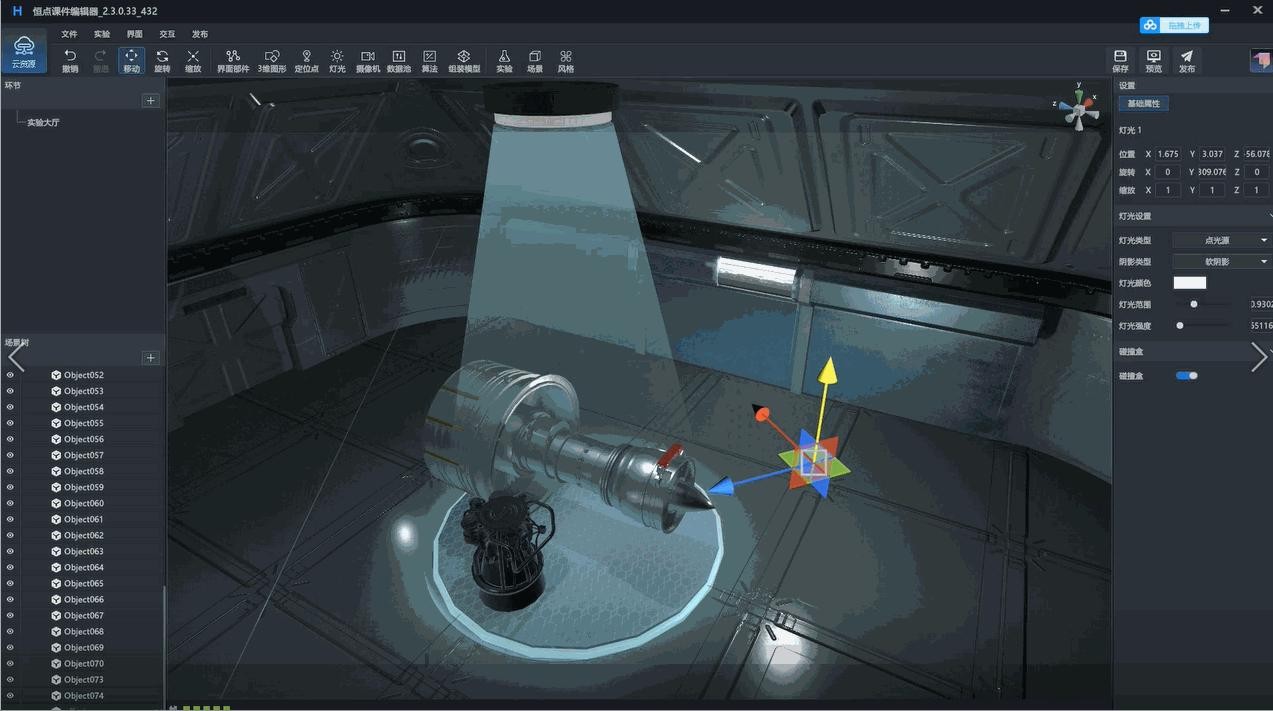Screen dimensions: 1273x711
Task: Select the 缩放 (scale) tool
Action: tap(193, 60)
